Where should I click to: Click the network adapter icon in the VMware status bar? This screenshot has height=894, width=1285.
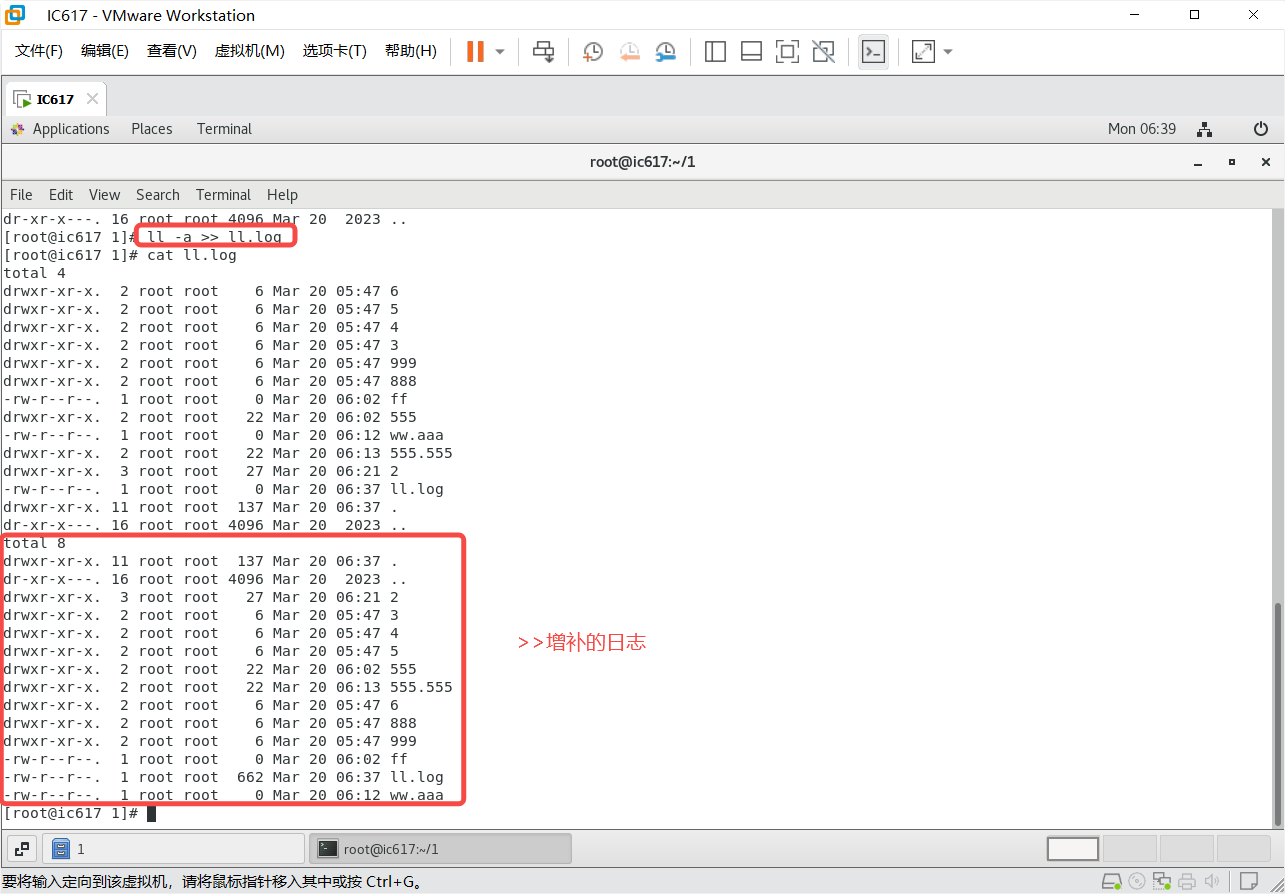tap(1162, 882)
